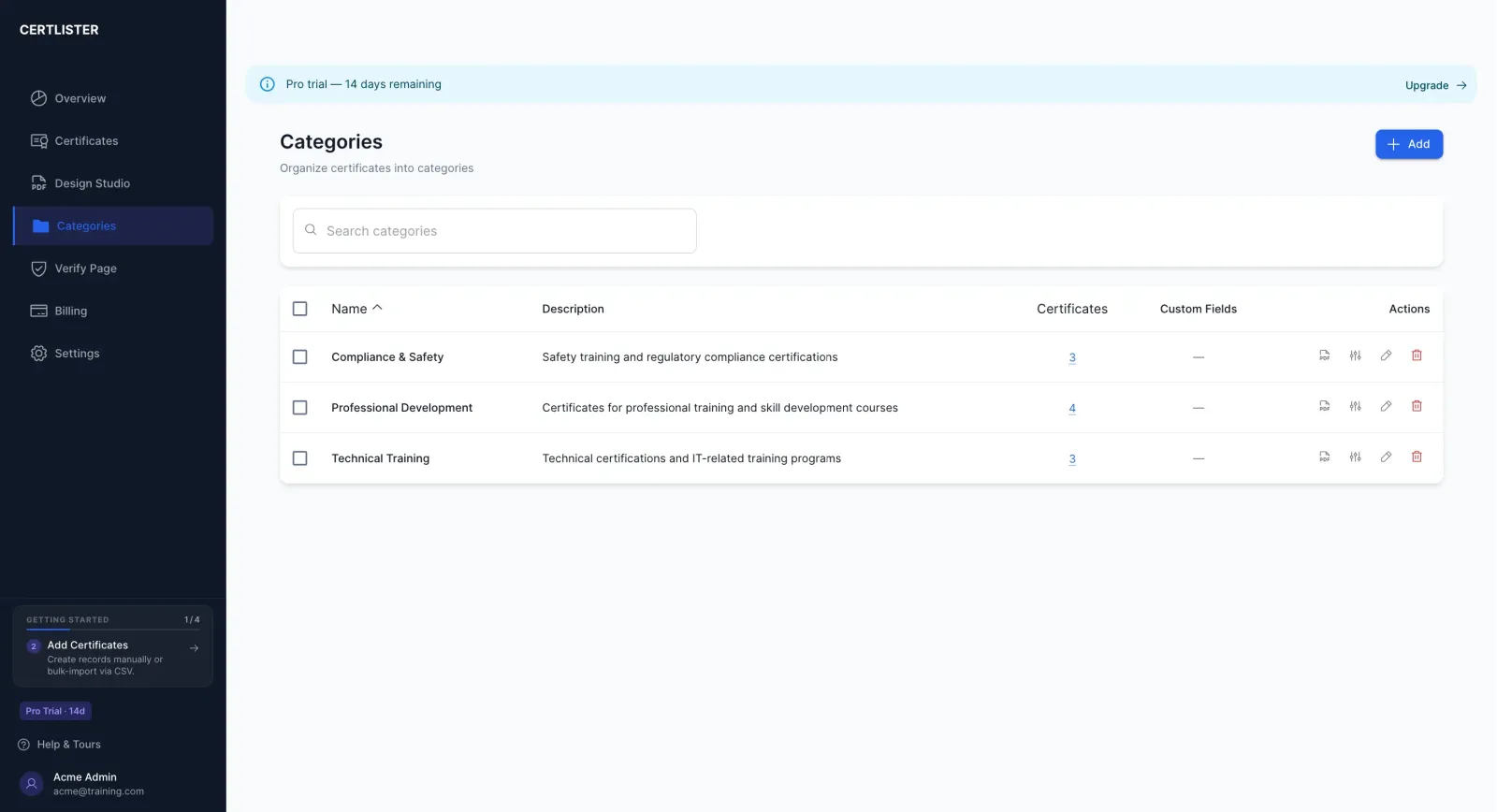Click the Getting Started progress bar

[x=113, y=630]
